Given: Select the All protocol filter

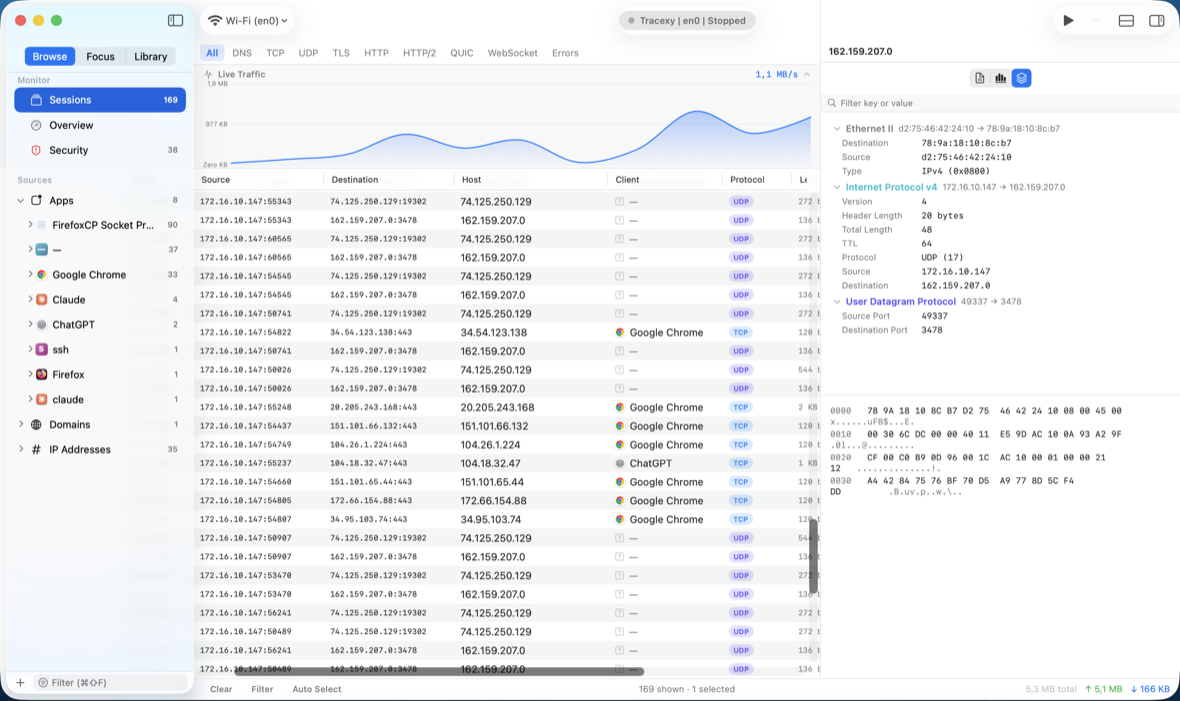Looking at the screenshot, I should [212, 53].
